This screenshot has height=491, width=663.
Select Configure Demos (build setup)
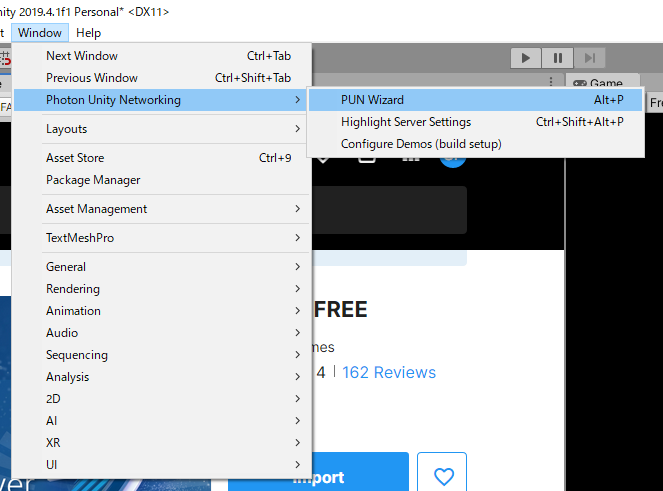pyautogui.click(x=475, y=144)
